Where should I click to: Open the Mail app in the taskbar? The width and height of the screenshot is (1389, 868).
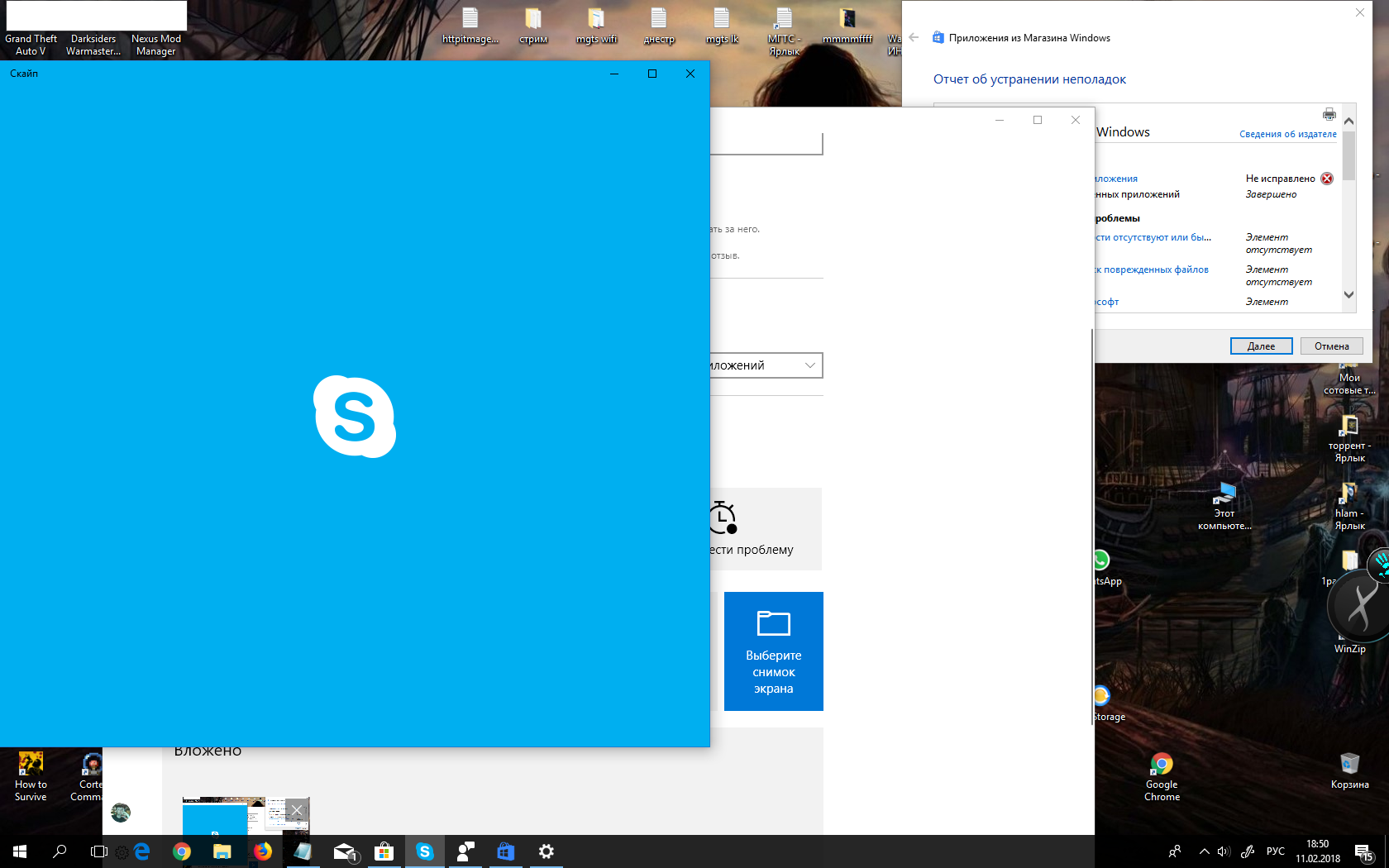coord(344,851)
